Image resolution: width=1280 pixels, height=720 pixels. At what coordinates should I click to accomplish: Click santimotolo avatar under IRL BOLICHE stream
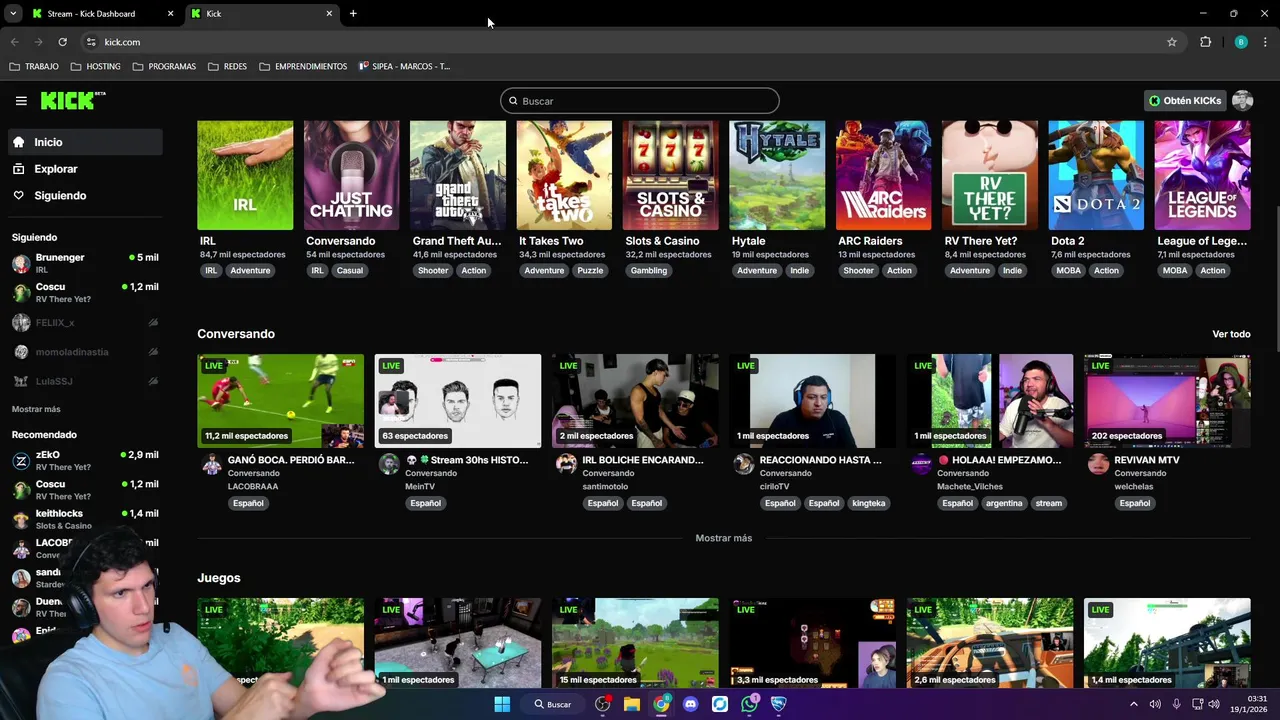click(566, 464)
